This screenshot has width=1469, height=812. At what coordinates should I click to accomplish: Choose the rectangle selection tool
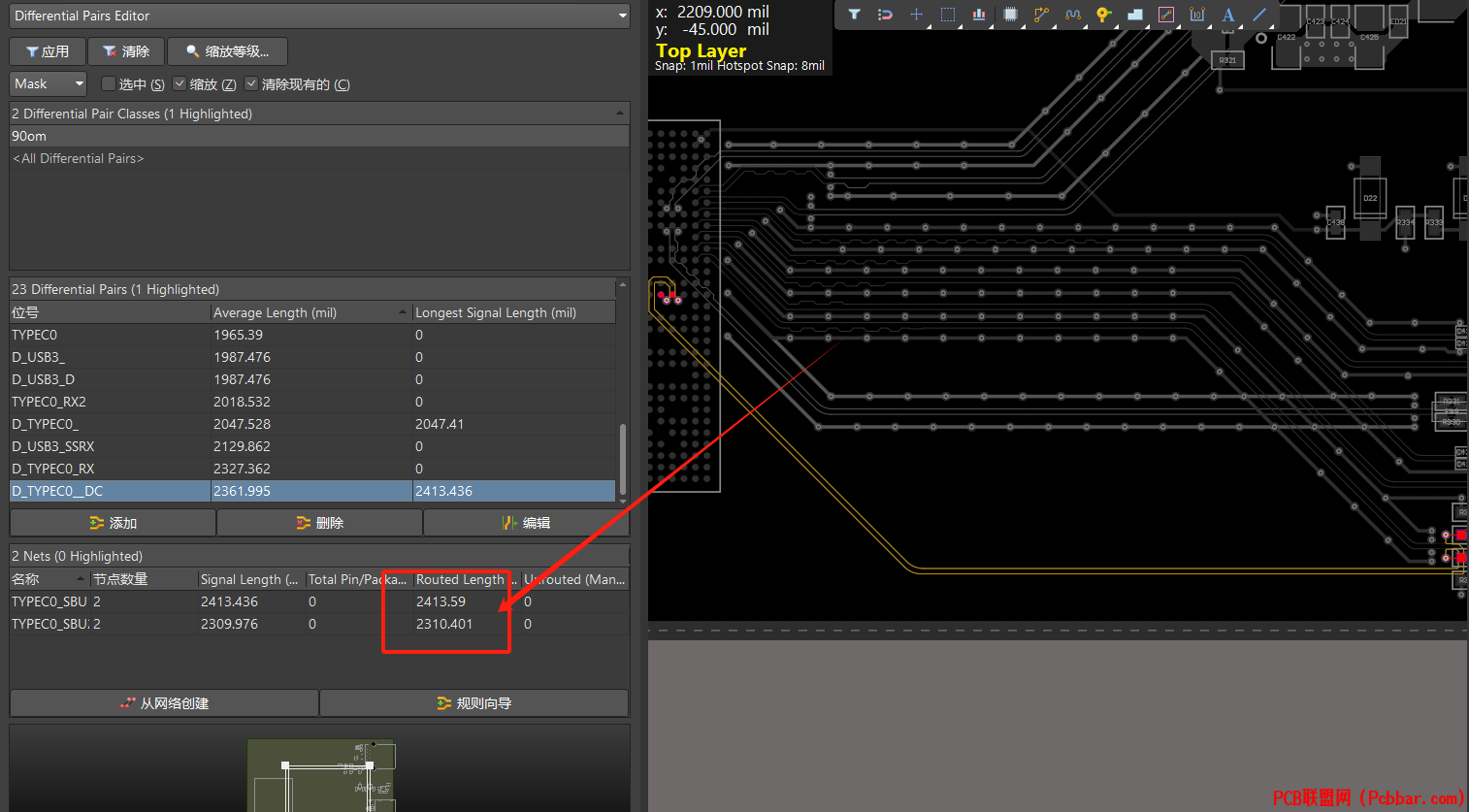coord(948,15)
